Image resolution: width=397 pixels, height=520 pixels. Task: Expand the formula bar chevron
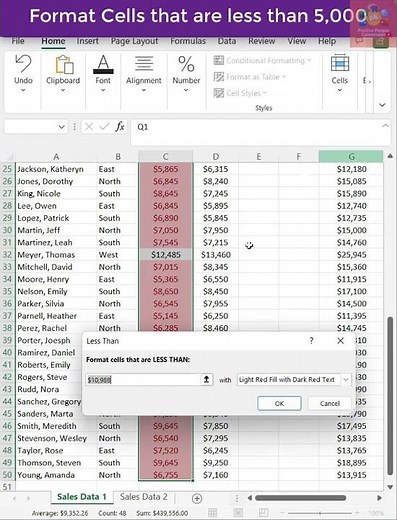click(385, 126)
